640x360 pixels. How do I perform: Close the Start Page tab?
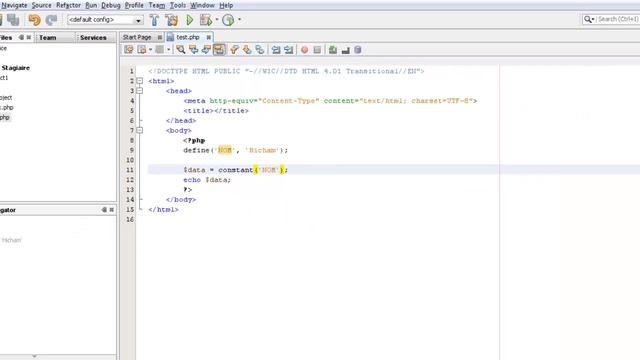160,37
